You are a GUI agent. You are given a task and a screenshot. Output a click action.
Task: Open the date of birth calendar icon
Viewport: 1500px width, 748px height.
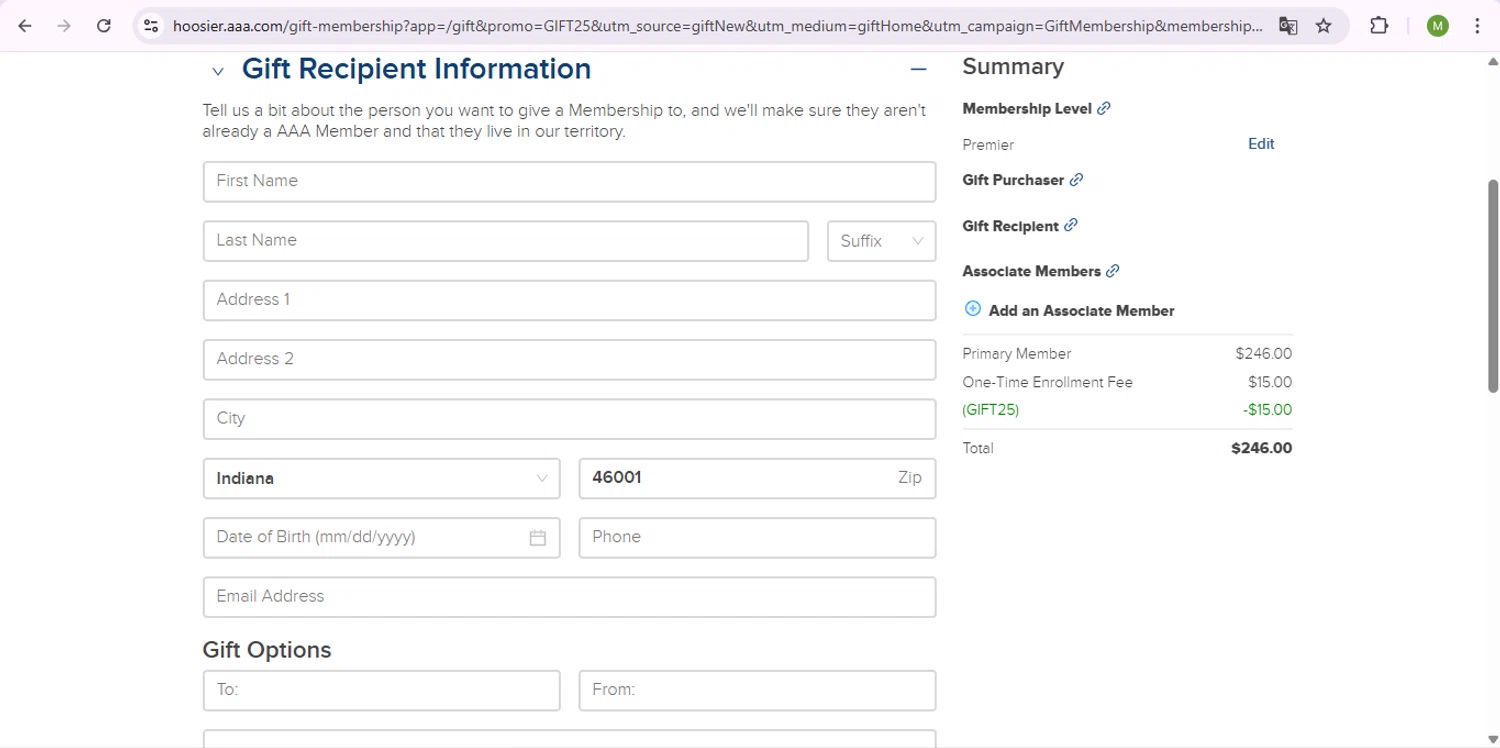pos(538,538)
